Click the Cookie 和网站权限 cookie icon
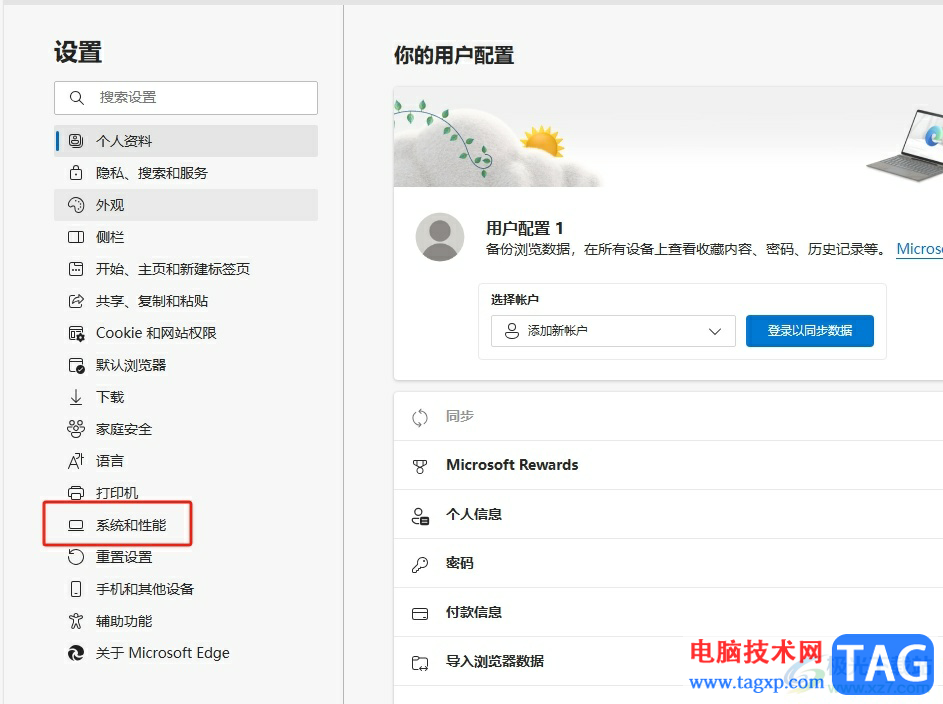Screen dimensions: 943x704 pyautogui.click(x=76, y=332)
